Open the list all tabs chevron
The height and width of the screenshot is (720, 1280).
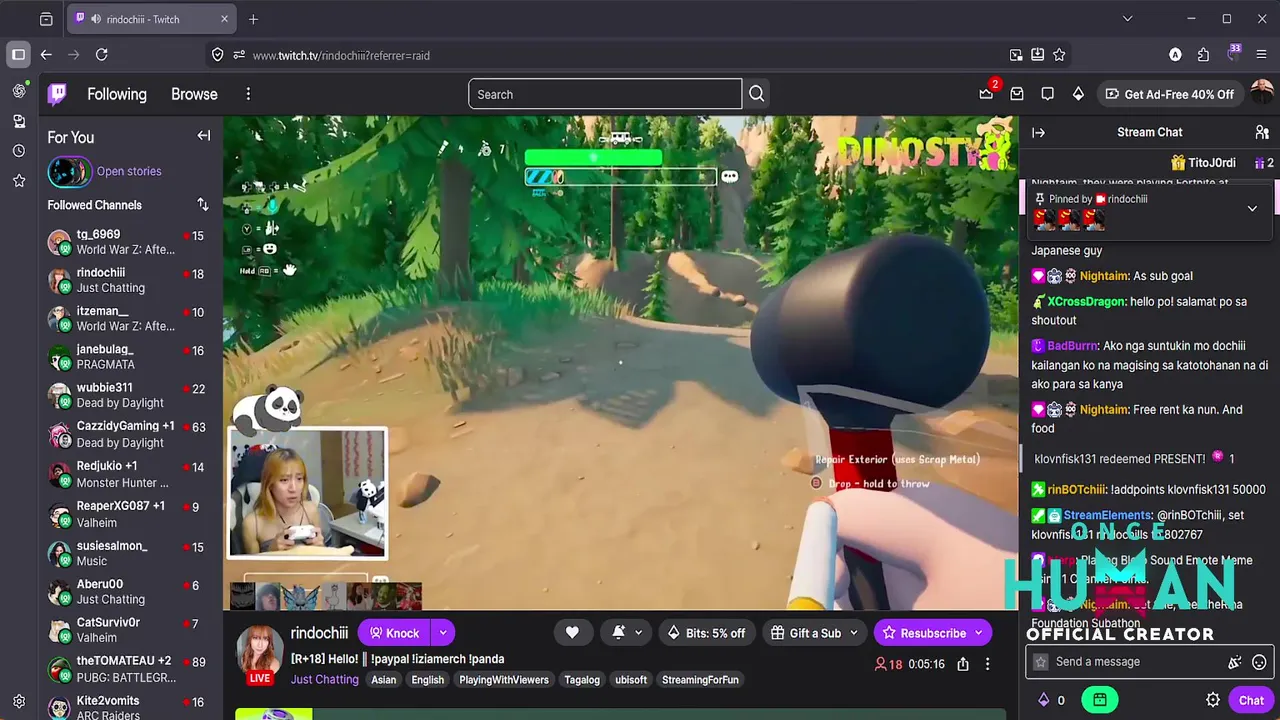click(x=1127, y=19)
